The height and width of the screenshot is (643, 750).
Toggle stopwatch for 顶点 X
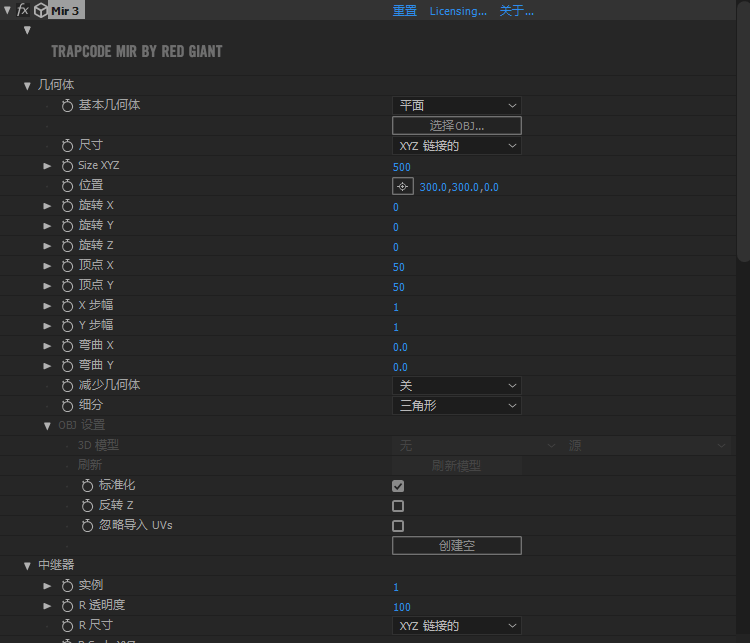point(67,266)
